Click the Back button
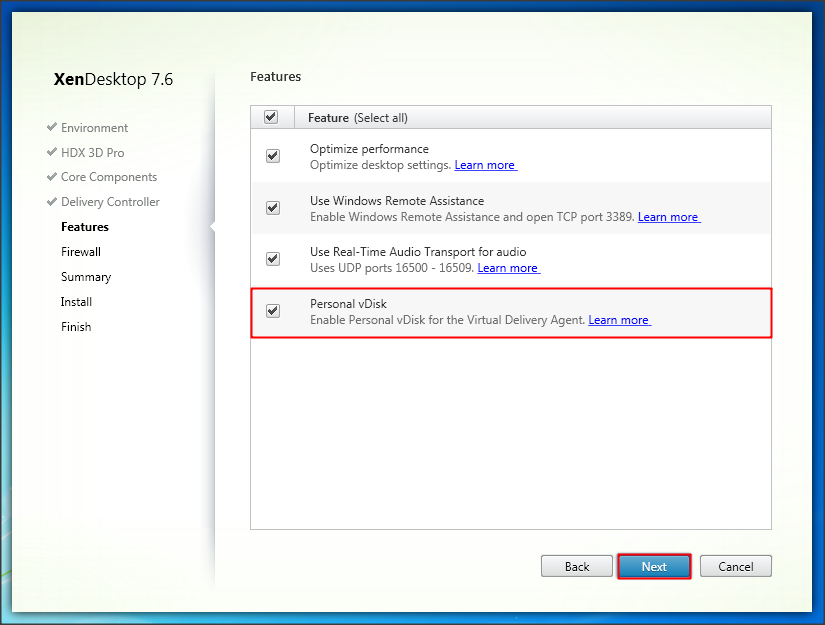 577,567
